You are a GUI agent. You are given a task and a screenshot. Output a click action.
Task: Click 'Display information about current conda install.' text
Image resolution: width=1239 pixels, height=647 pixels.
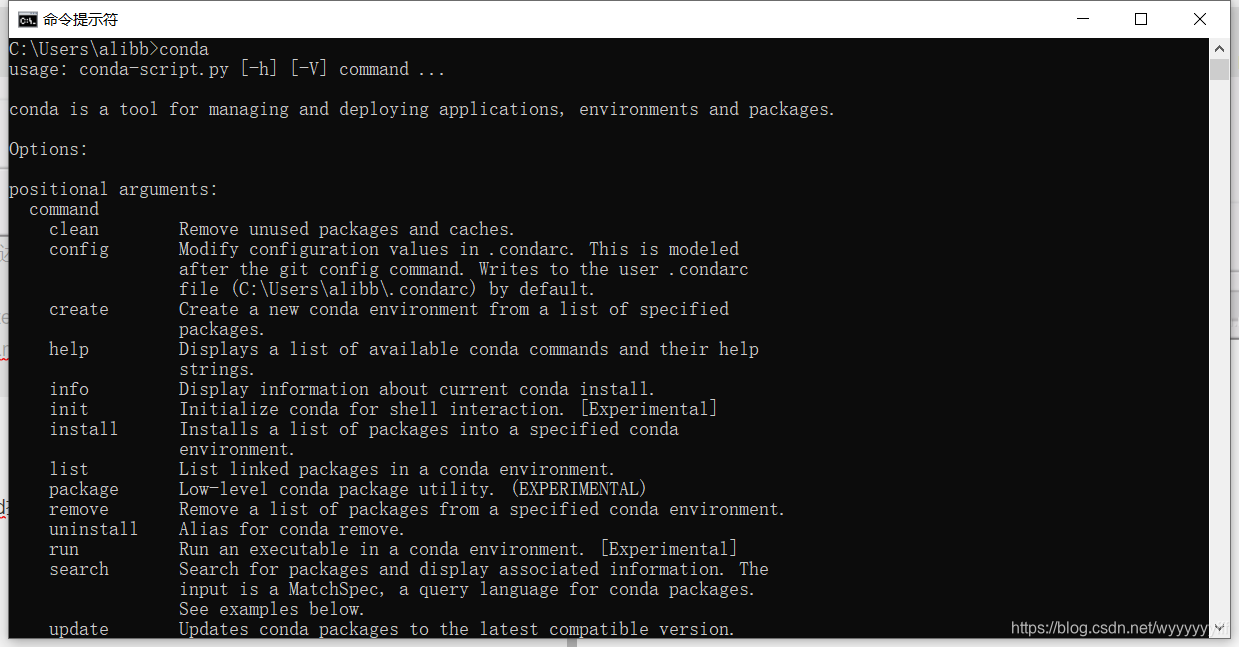click(x=417, y=389)
